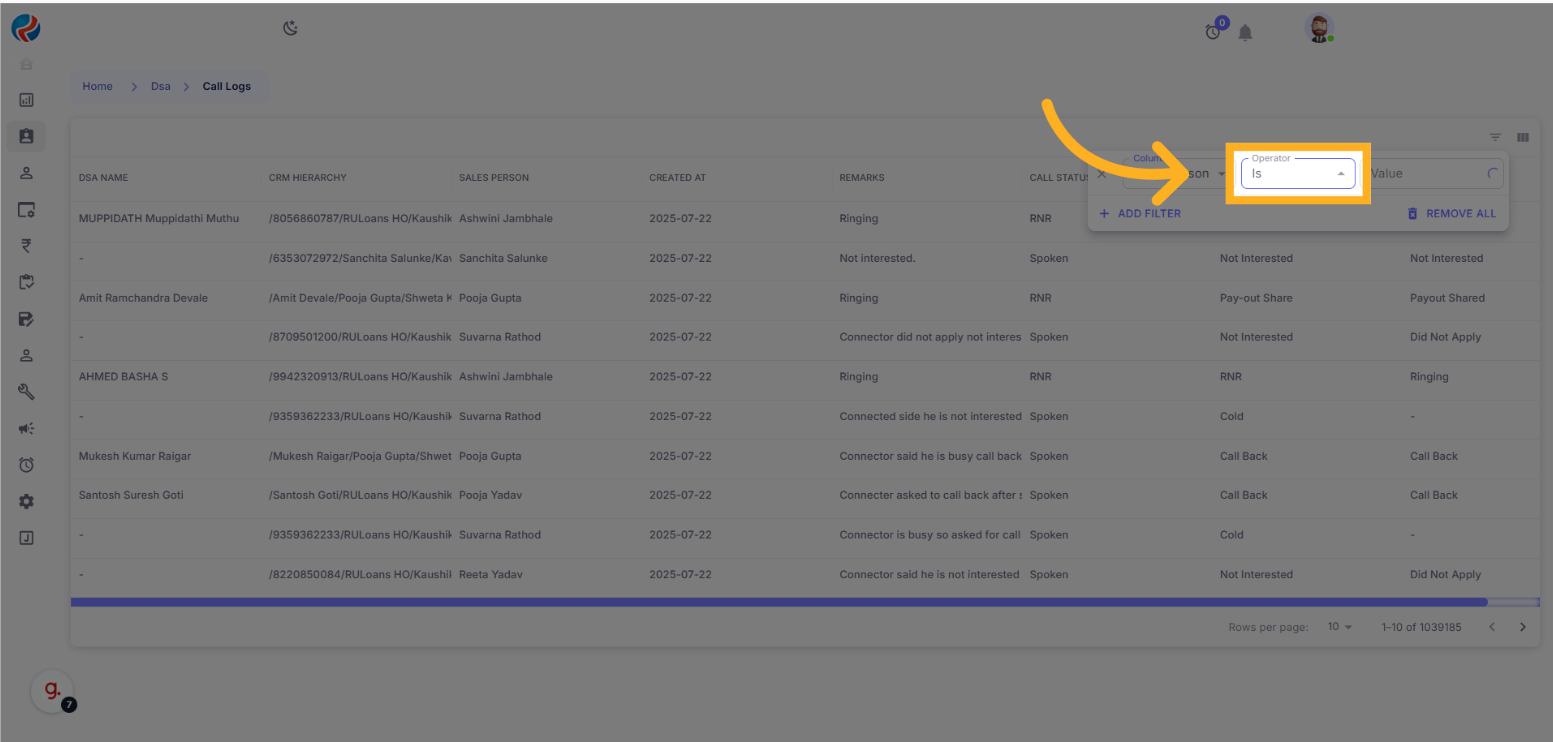Go to Home breadcrumb
The height and width of the screenshot is (742, 1553).
point(97,87)
